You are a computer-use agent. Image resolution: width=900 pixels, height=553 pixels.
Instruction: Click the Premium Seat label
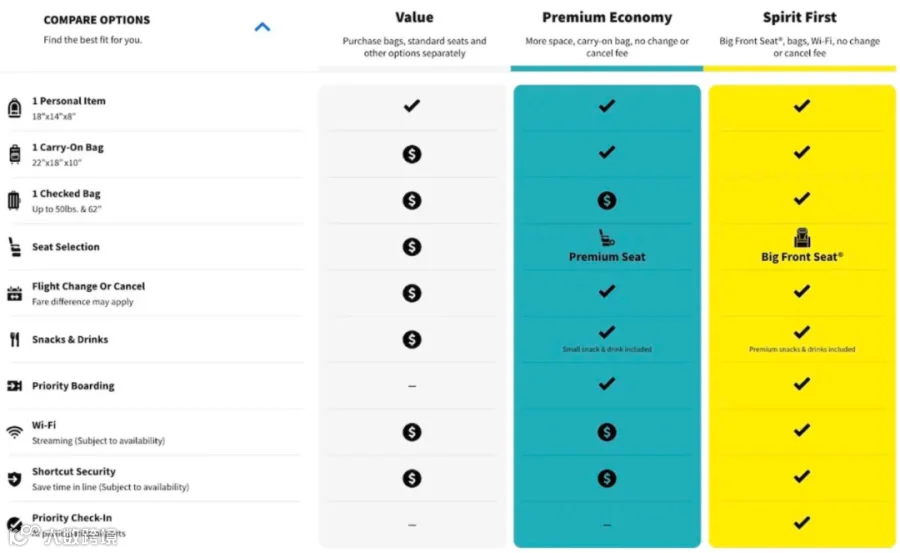click(607, 257)
